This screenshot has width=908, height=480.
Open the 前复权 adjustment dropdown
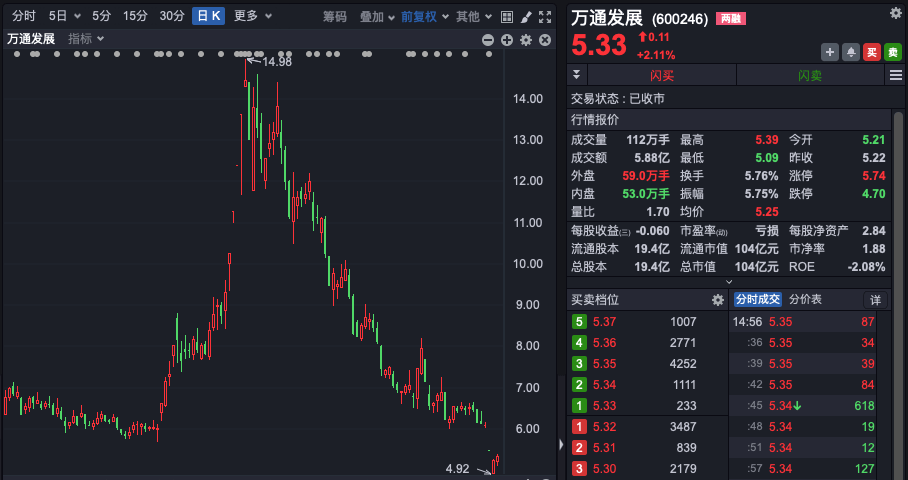pos(425,17)
